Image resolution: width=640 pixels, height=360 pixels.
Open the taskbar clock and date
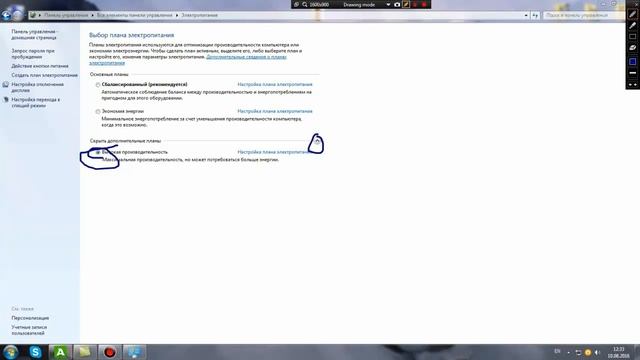pyautogui.click(x=618, y=352)
